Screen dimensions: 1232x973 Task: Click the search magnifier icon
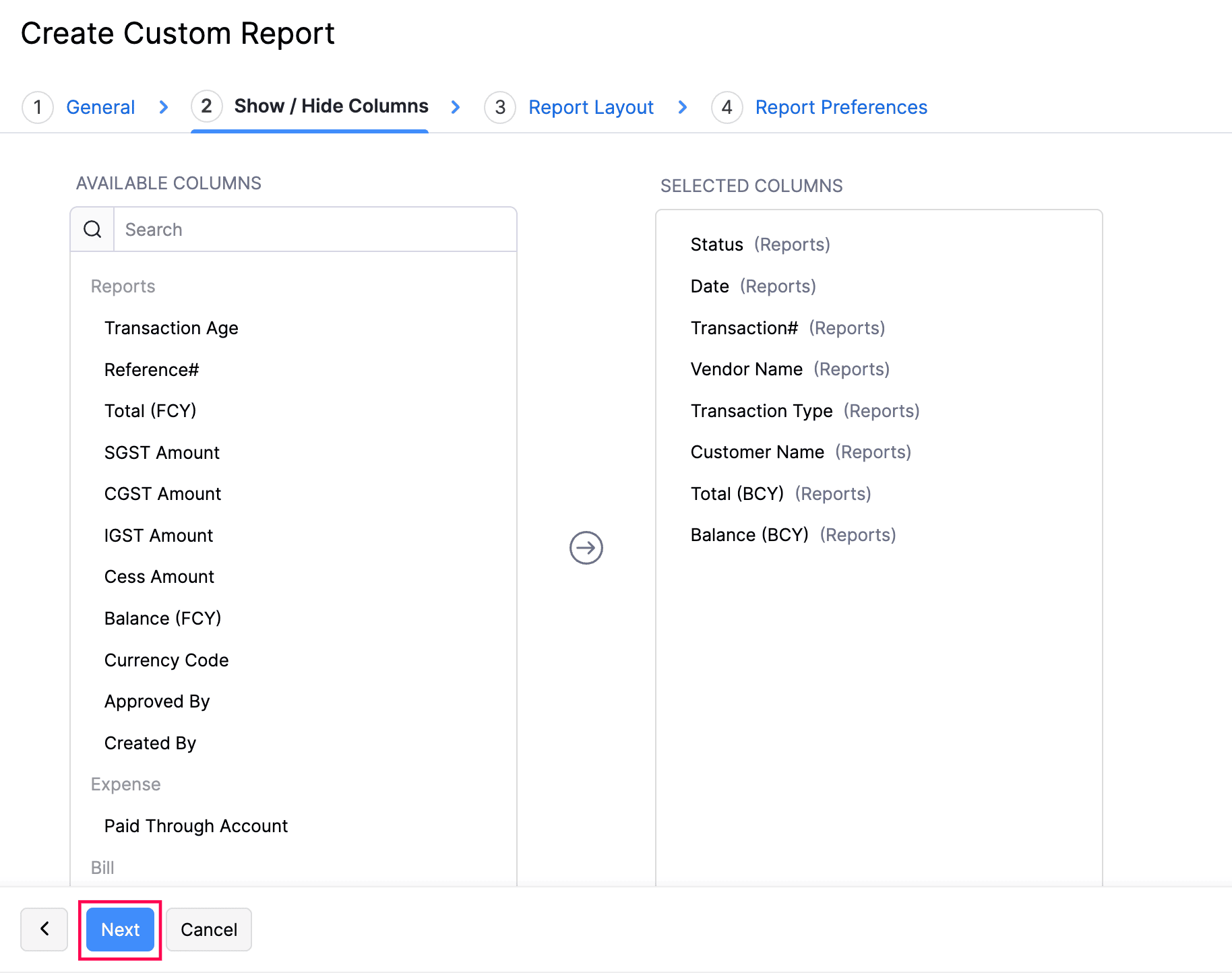point(92,230)
